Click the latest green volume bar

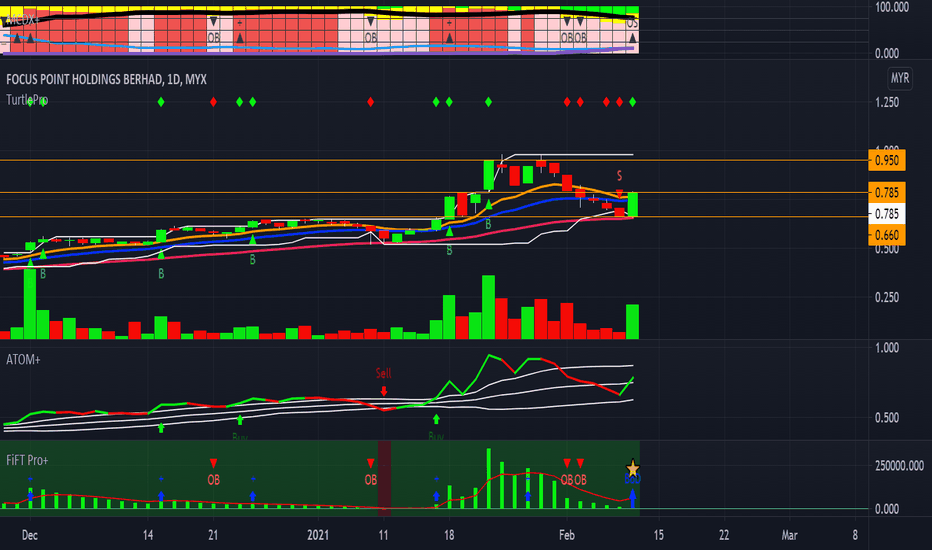[632, 322]
